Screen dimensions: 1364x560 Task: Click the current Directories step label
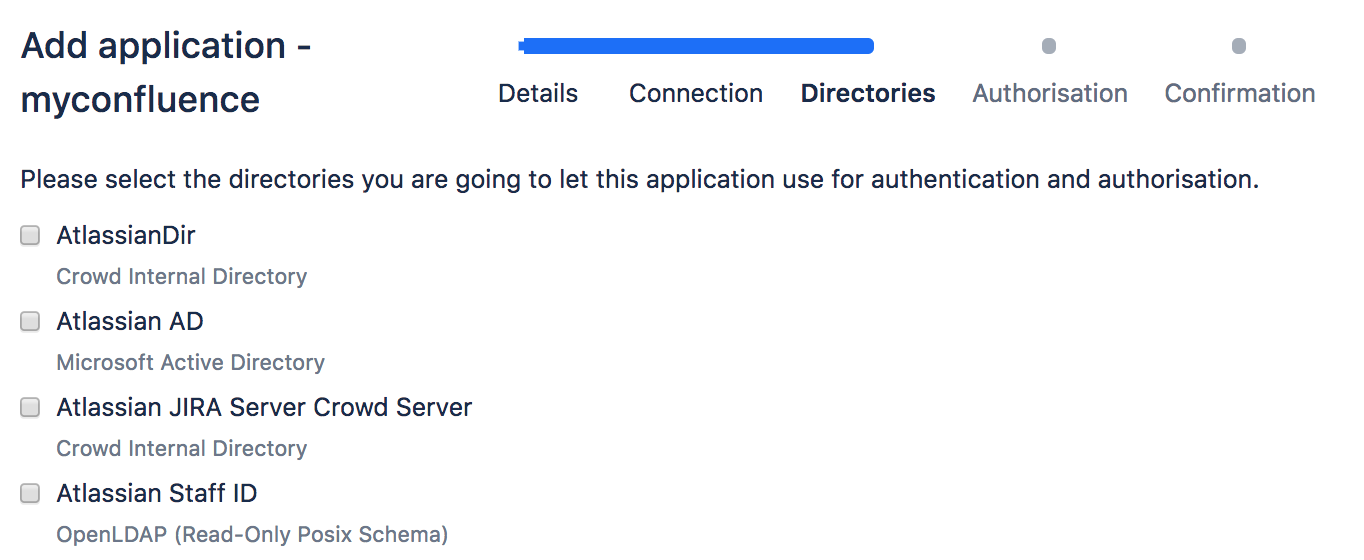(868, 94)
